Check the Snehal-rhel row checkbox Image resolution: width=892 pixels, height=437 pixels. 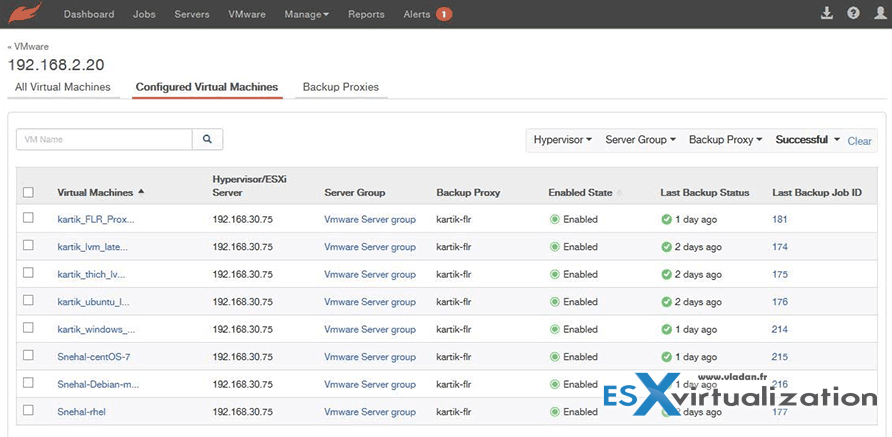pyautogui.click(x=28, y=410)
